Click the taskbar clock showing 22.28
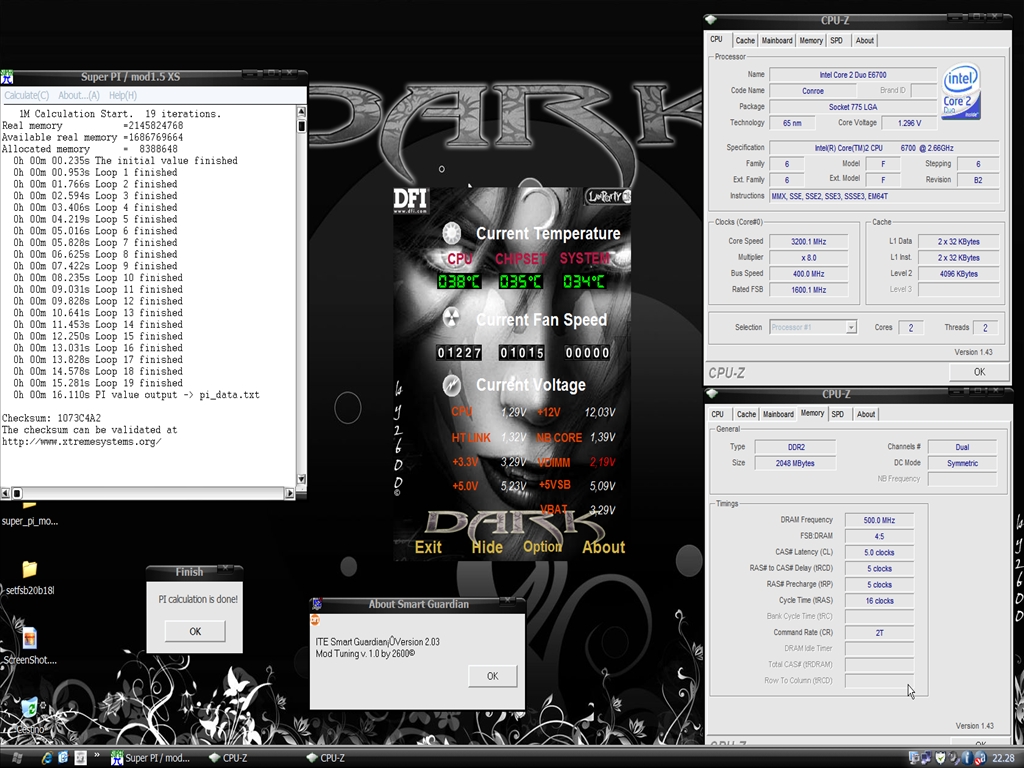 [x=1003, y=758]
